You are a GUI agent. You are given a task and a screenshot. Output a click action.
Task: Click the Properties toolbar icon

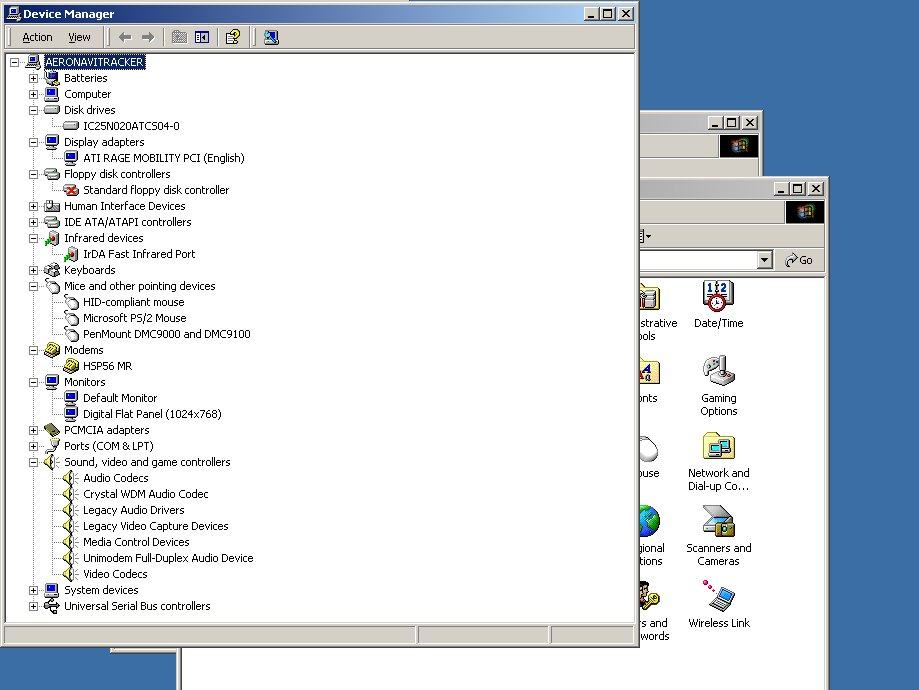(232, 37)
